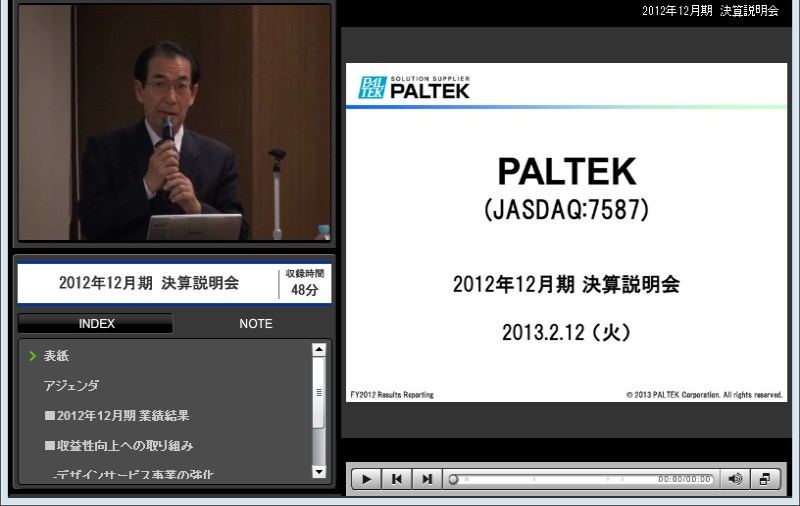Click the PALTEK title slide
Image resolution: width=800 pixels, height=506 pixels.
(x=566, y=232)
